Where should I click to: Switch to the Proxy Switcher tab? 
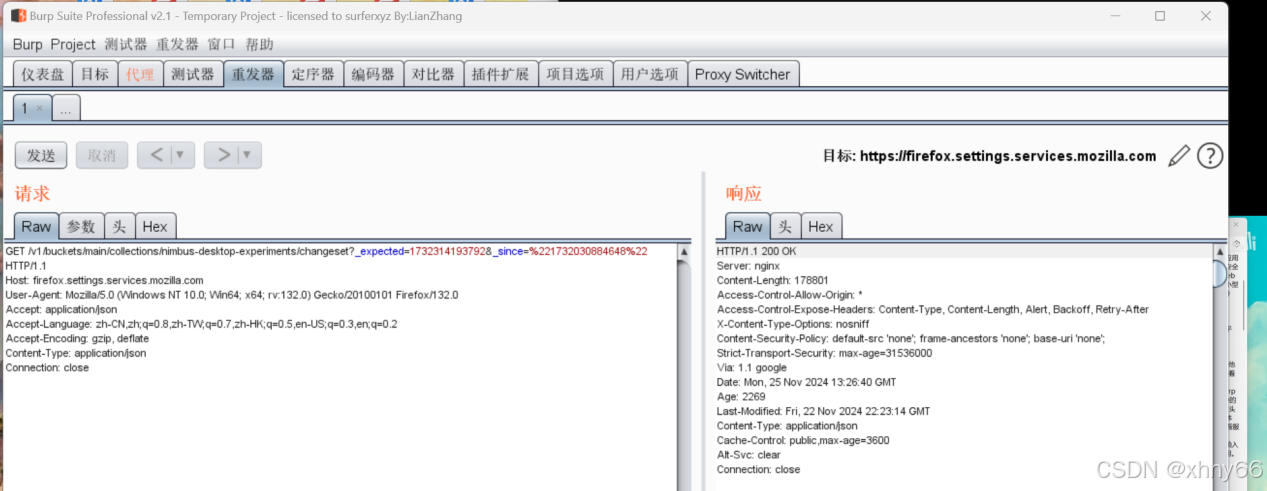(x=743, y=74)
